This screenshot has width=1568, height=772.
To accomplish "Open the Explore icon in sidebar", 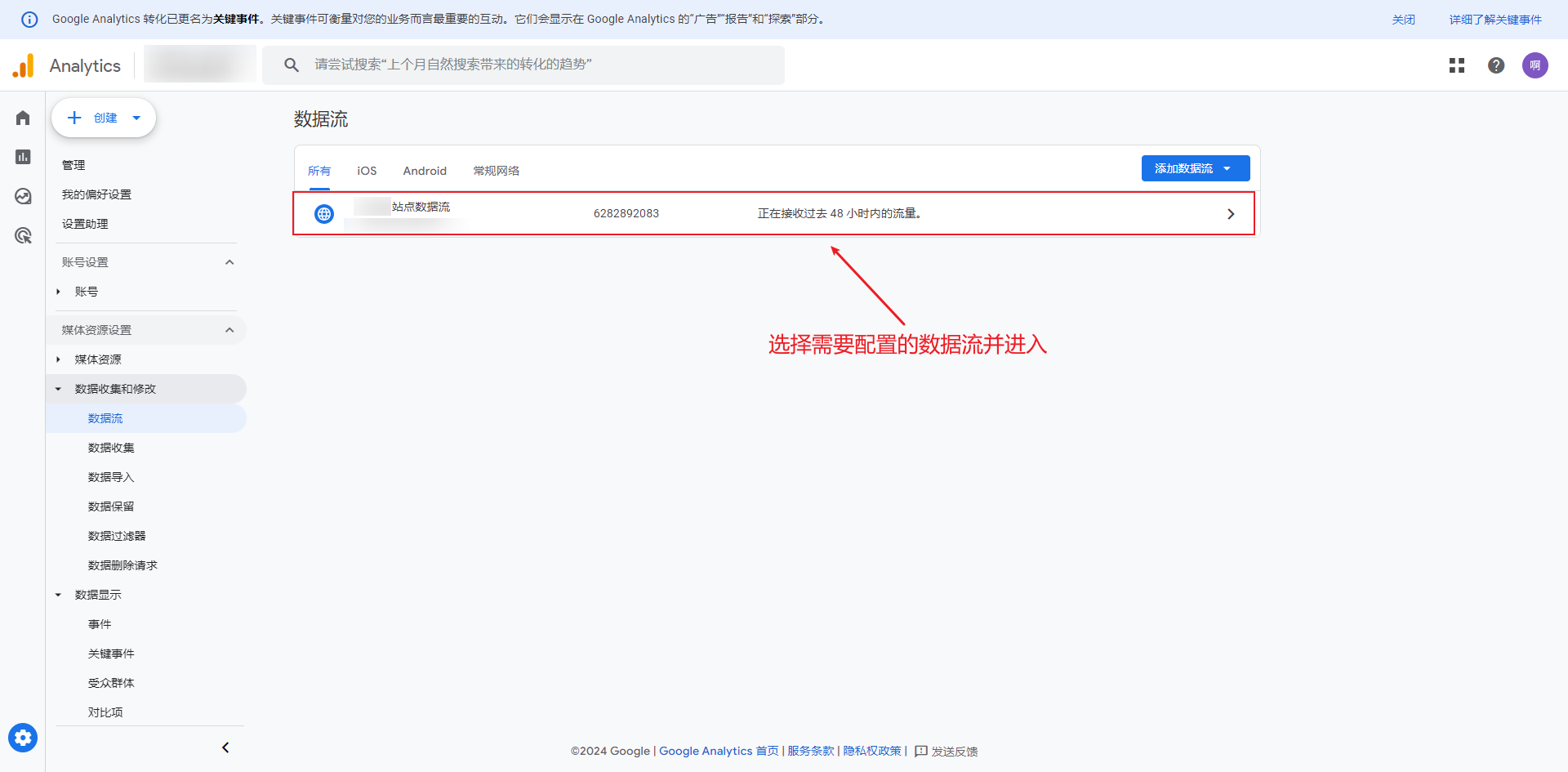I will (23, 196).
